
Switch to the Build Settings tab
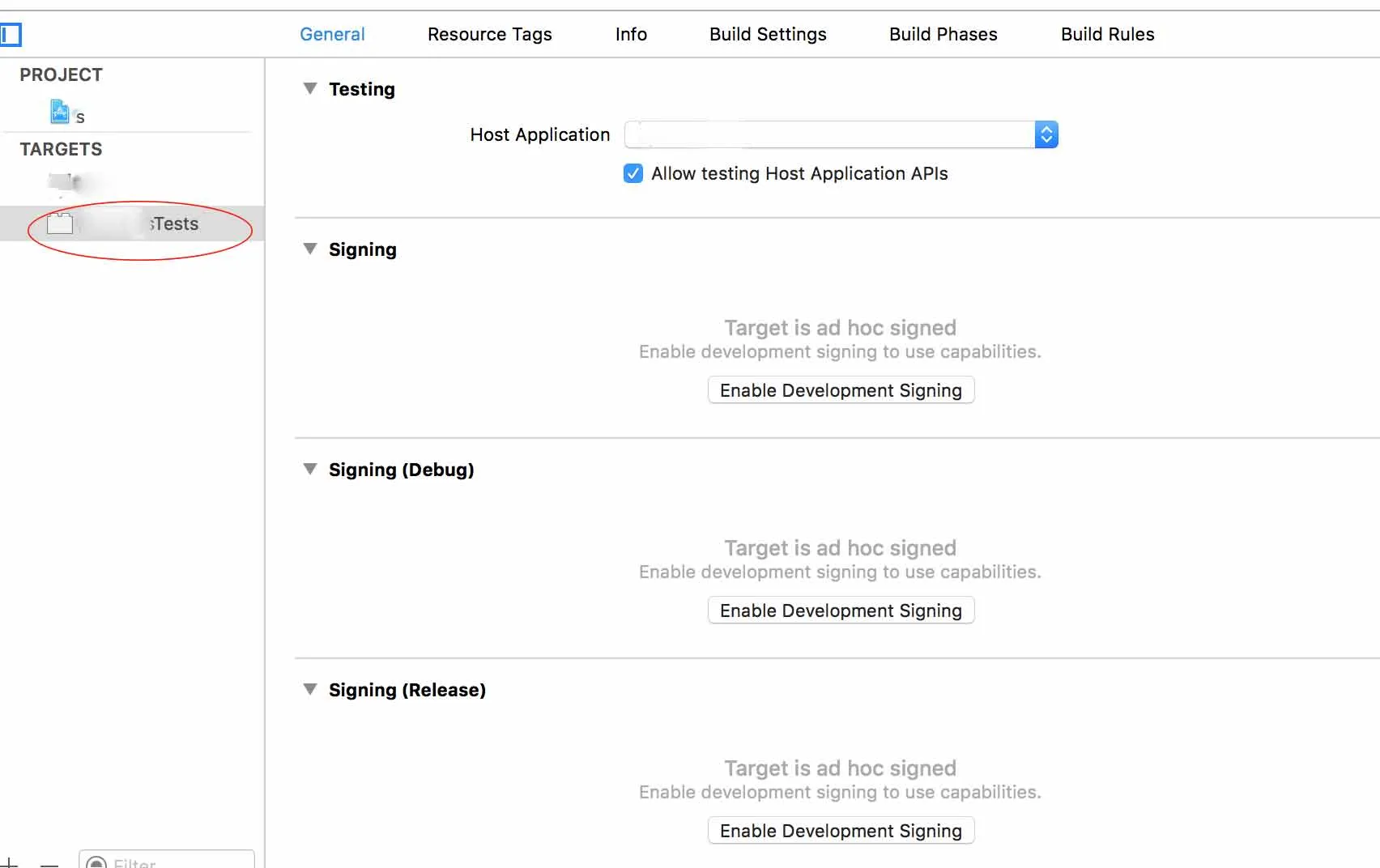tap(768, 34)
